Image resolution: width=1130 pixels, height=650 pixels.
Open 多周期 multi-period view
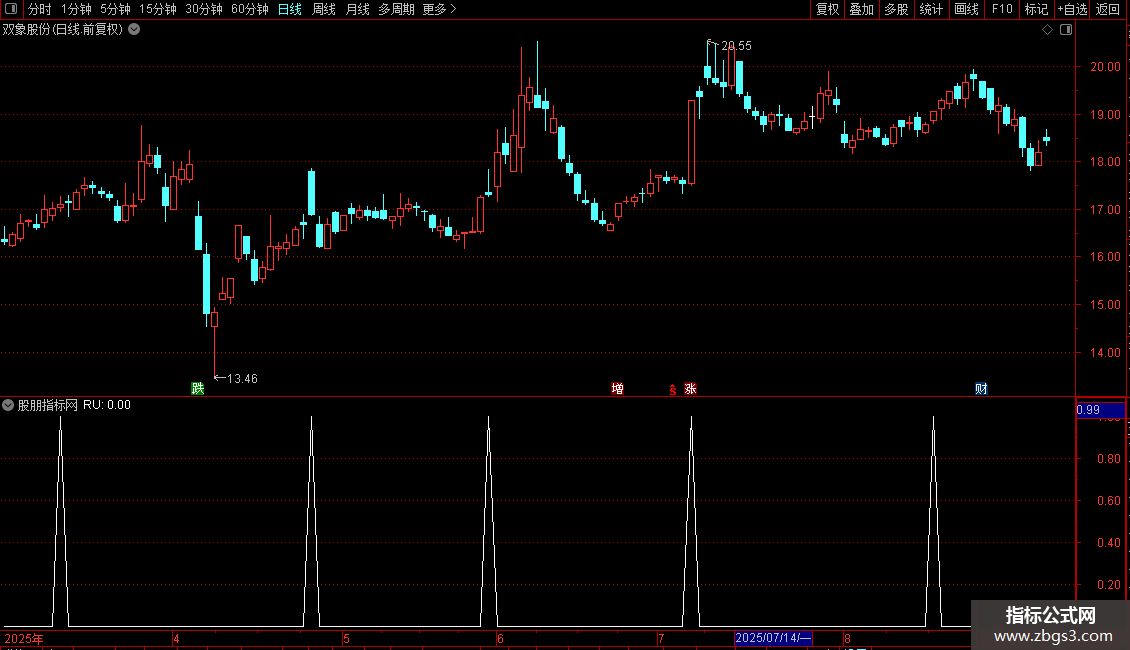[396, 9]
